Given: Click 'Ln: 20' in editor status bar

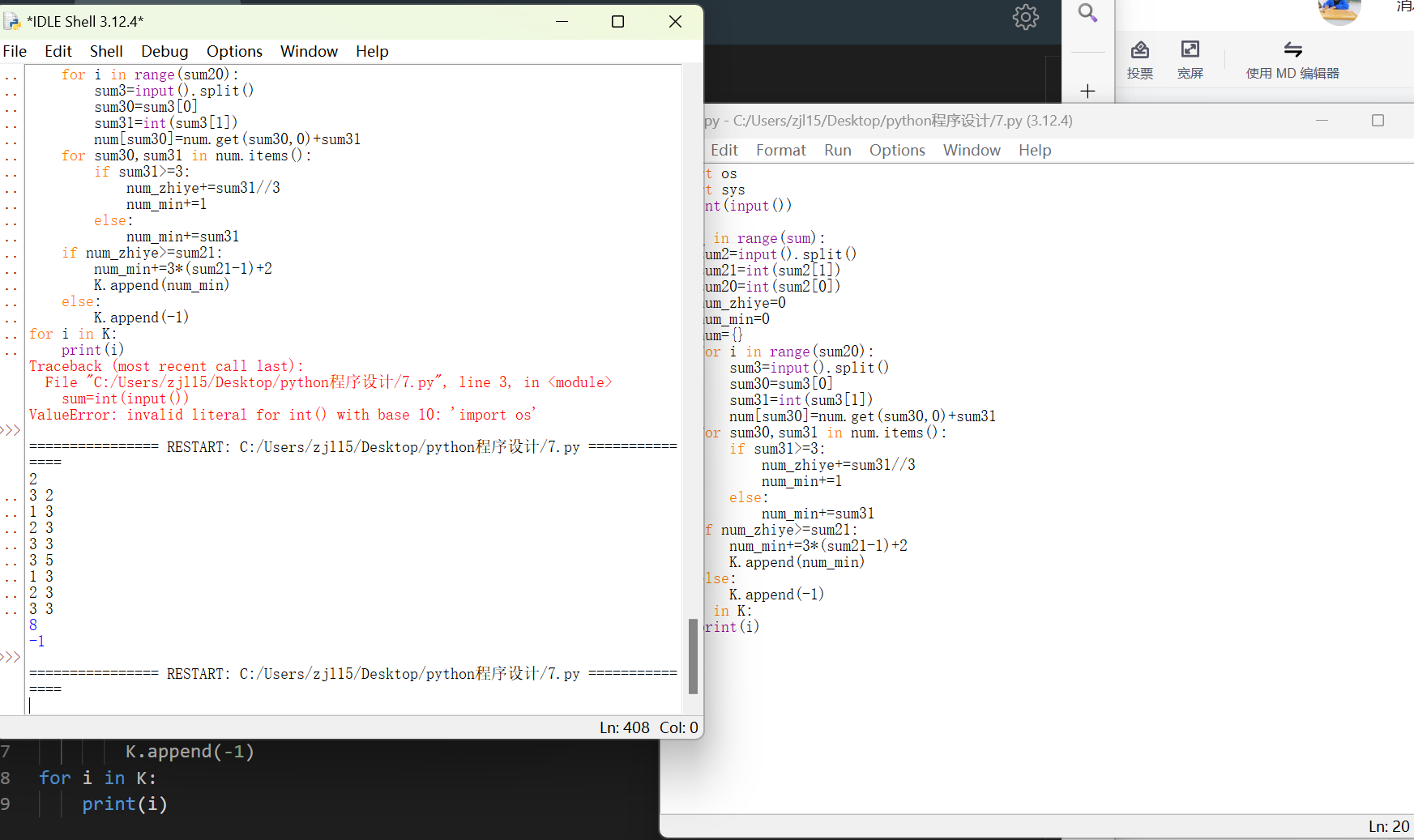Looking at the screenshot, I should 1389,826.
